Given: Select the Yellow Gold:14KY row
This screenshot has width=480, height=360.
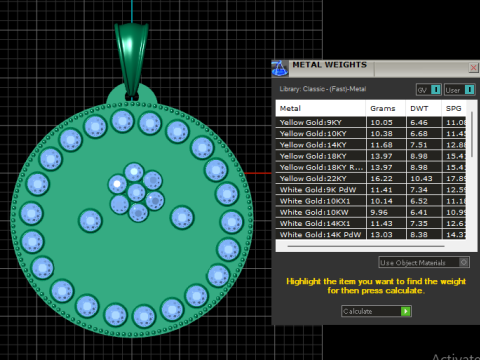Looking at the screenshot, I should click(371, 145).
